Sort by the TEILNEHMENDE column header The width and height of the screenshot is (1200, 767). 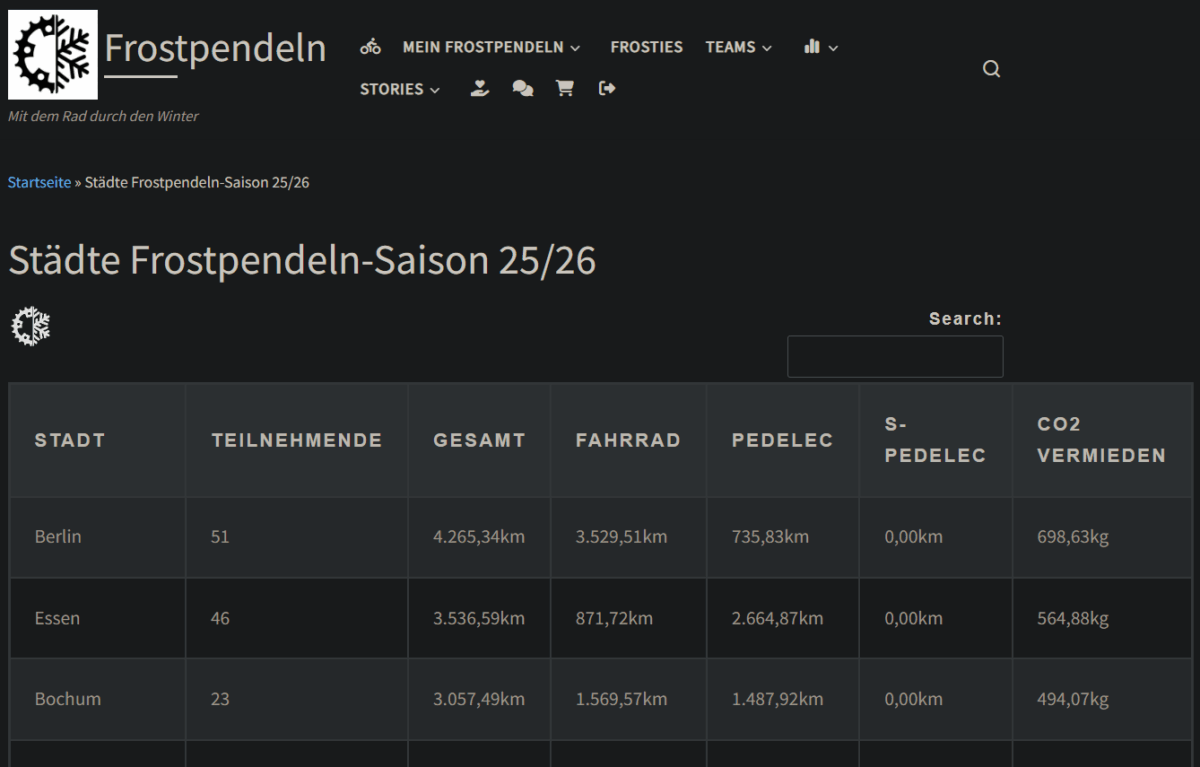(x=296, y=440)
